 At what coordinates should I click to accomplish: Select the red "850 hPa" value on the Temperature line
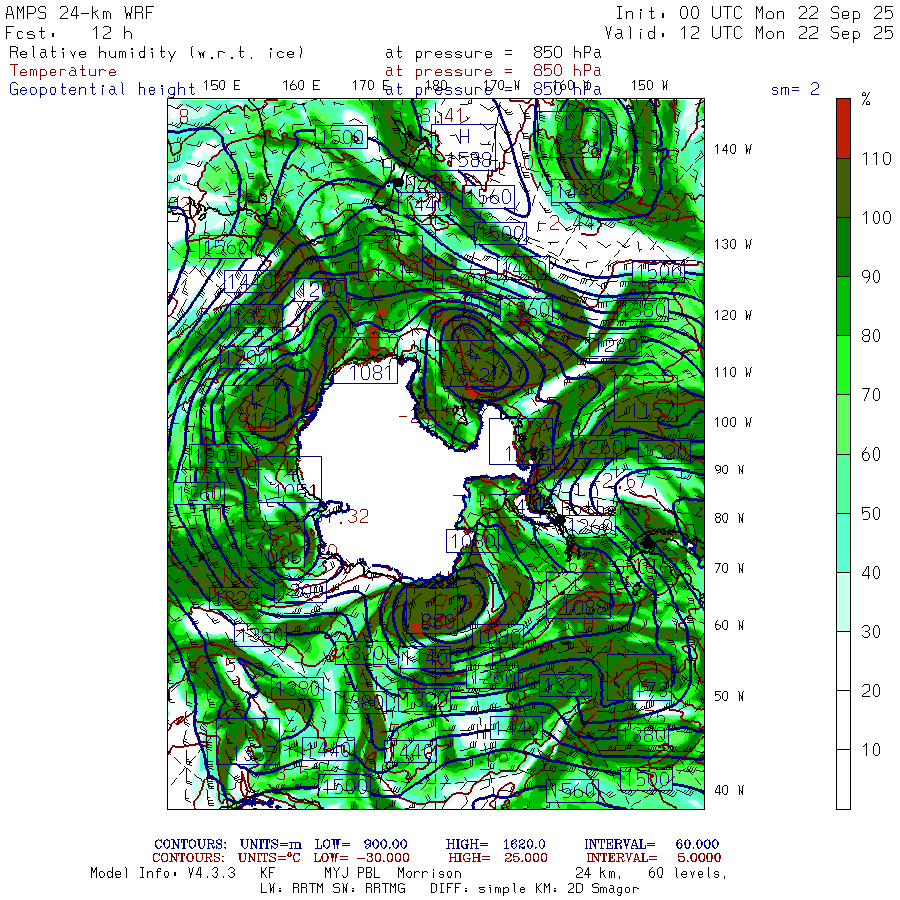coord(567,71)
